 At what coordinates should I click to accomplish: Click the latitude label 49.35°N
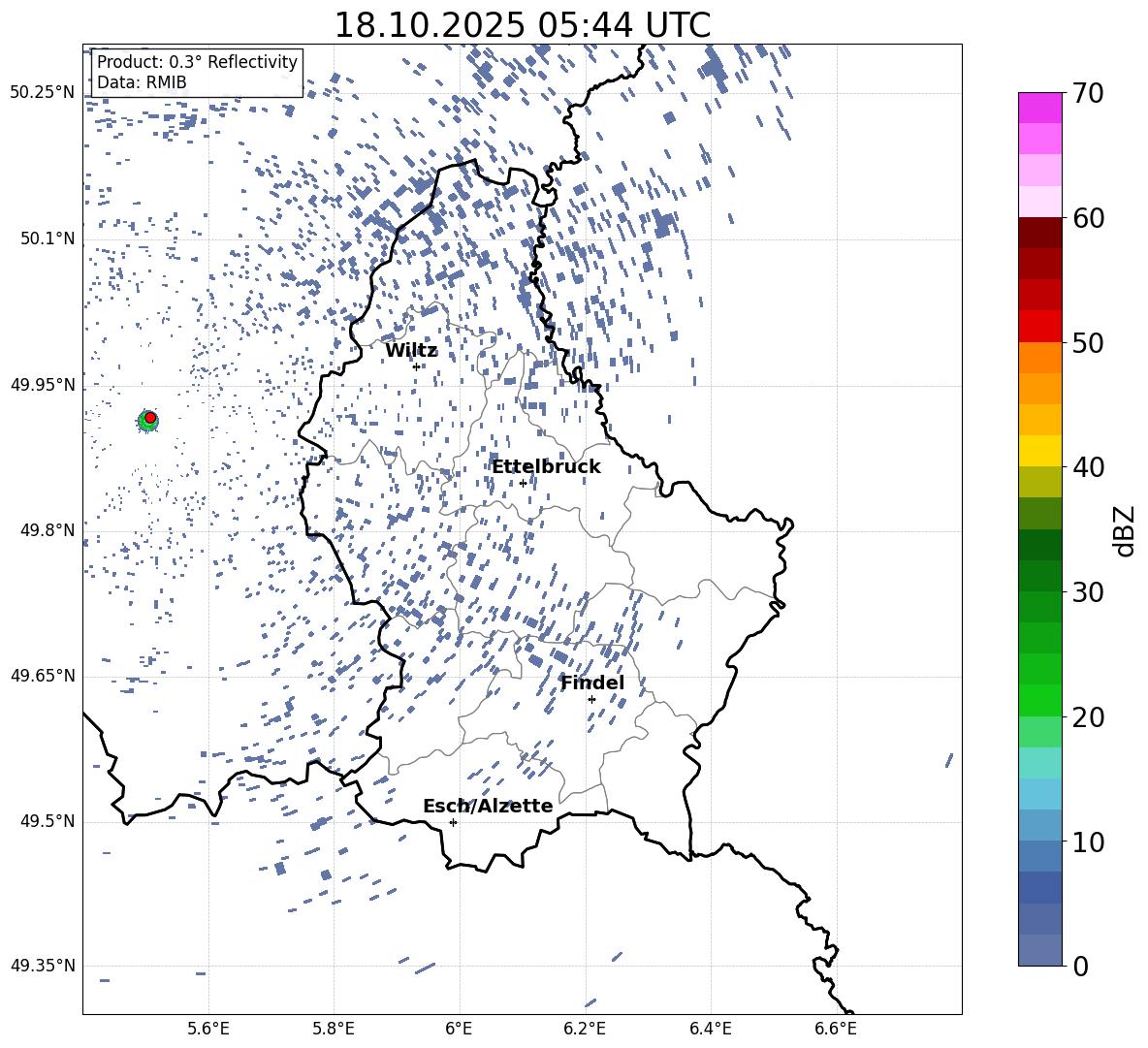[x=43, y=966]
